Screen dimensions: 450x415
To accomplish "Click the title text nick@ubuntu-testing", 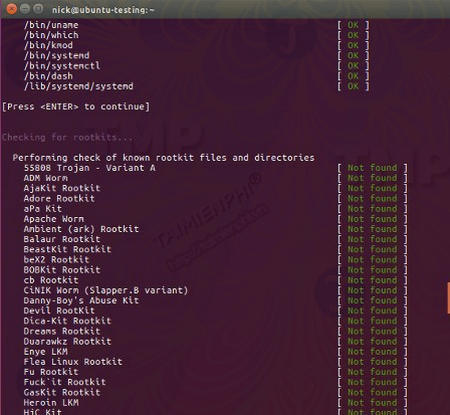I will point(103,10).
